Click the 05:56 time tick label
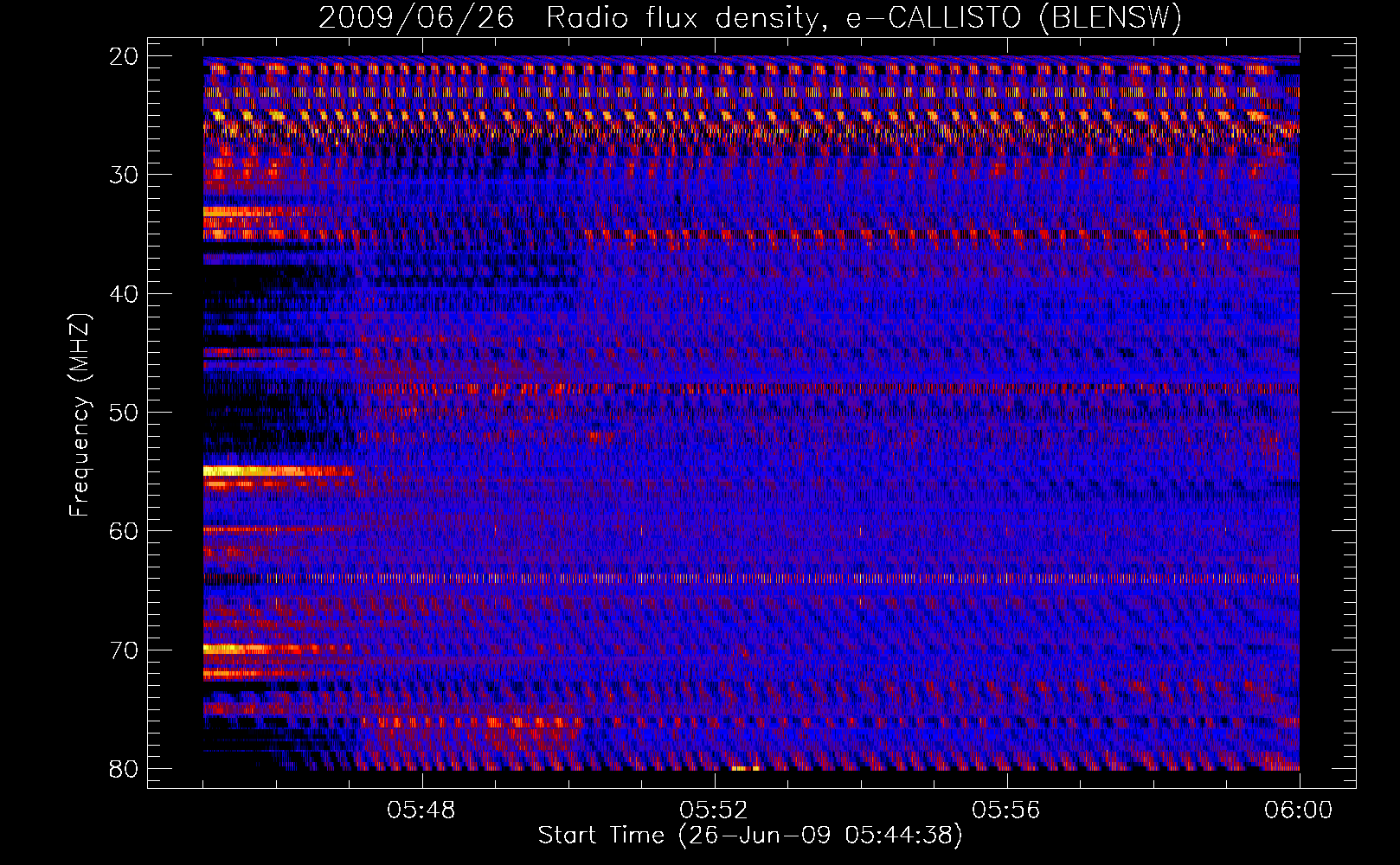1400x865 pixels. click(x=1006, y=811)
